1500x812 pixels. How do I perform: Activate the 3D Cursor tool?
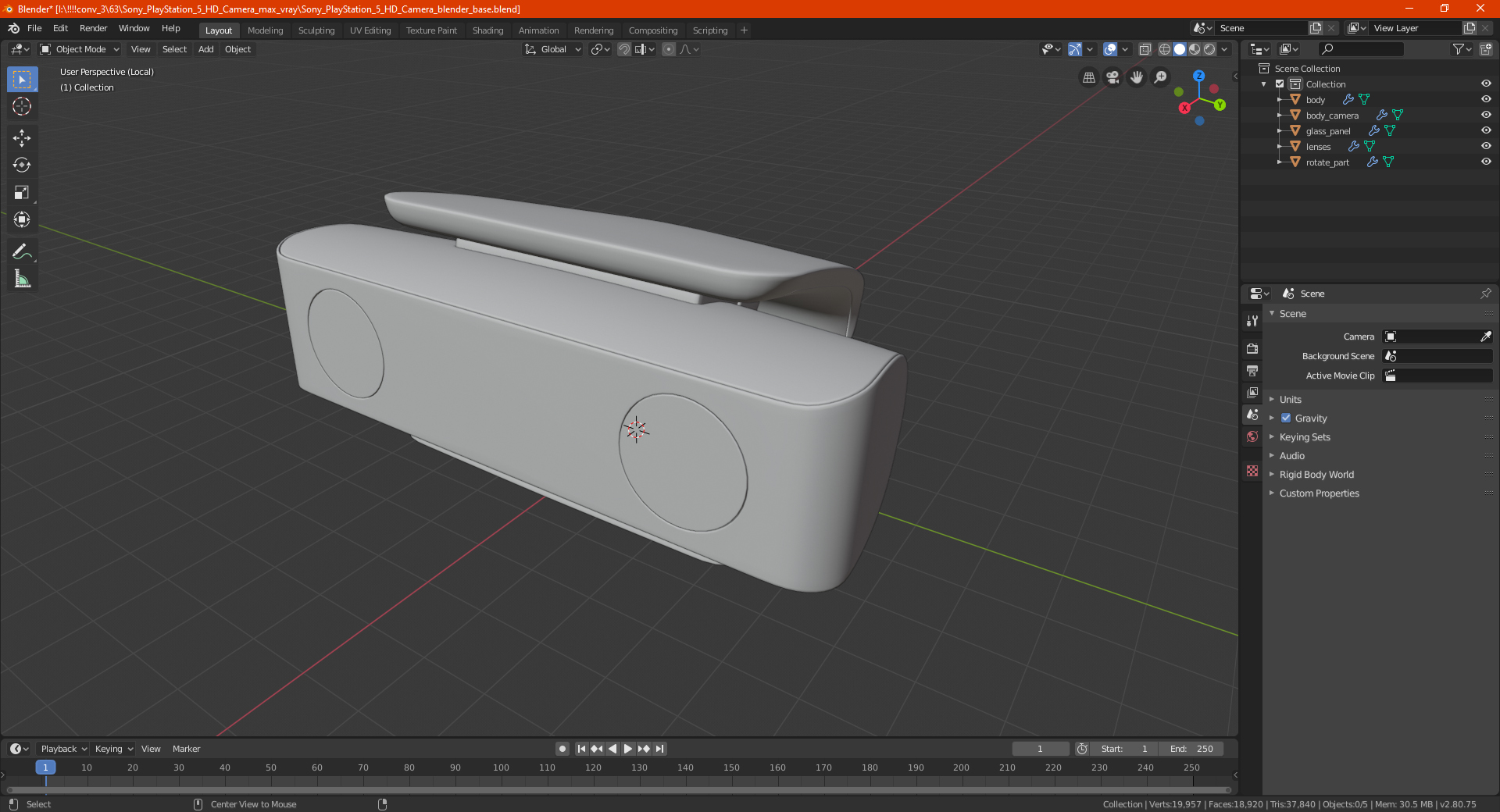pos(22,106)
